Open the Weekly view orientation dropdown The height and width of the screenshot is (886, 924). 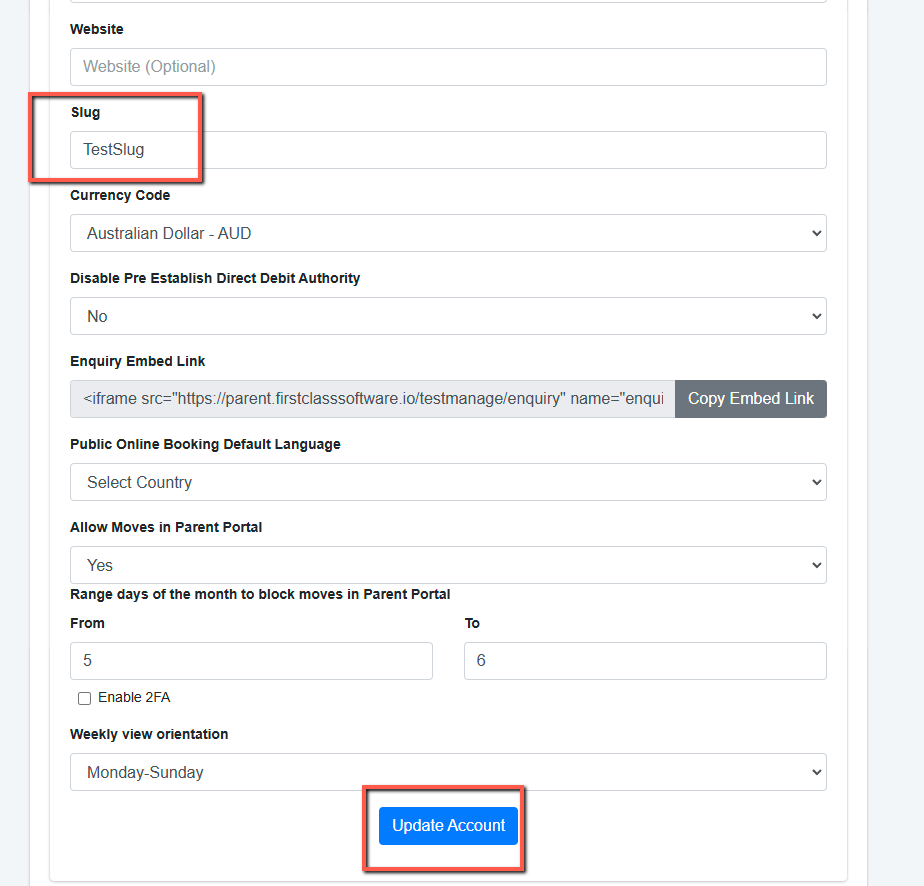point(448,772)
